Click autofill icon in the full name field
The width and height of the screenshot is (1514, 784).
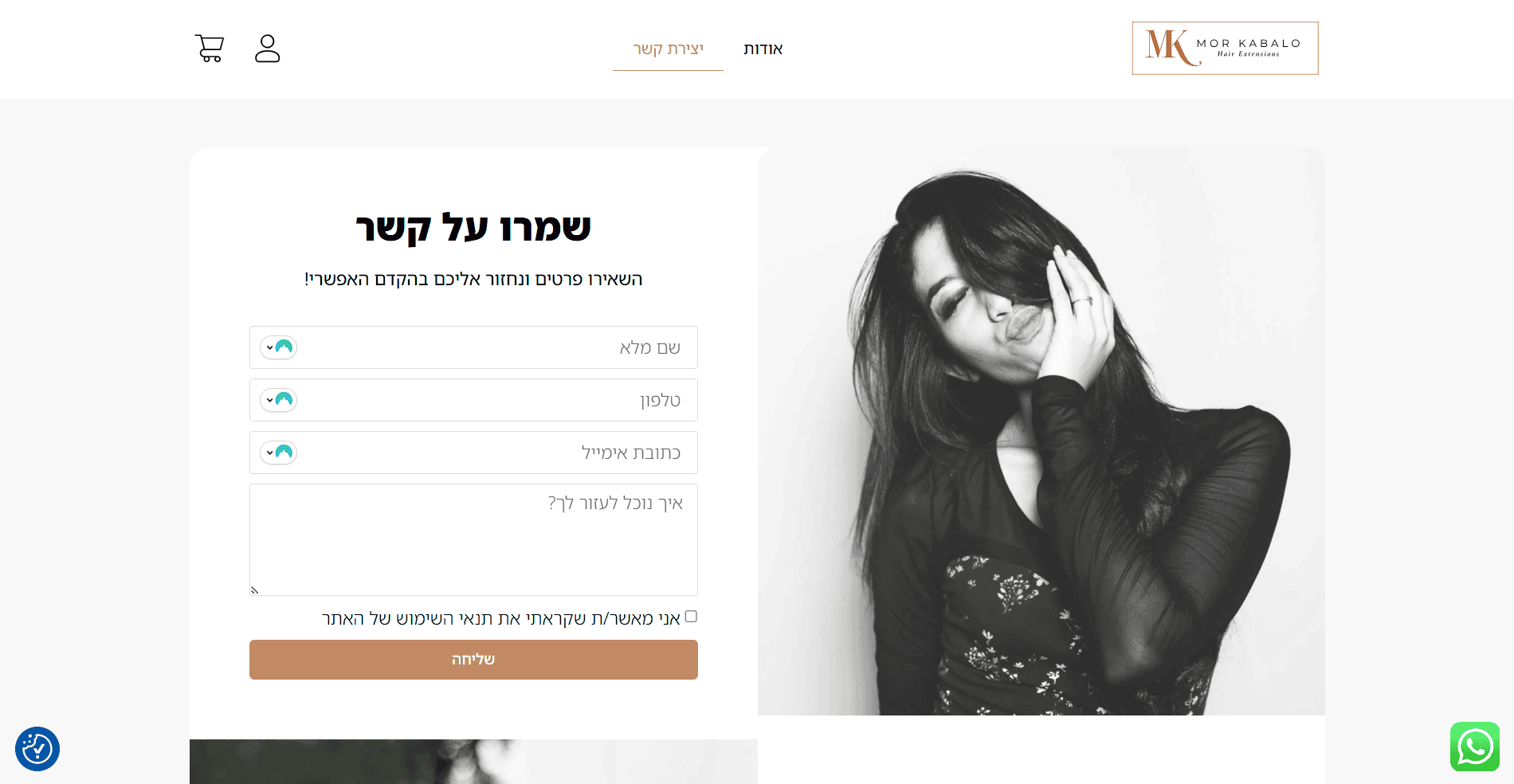[284, 347]
